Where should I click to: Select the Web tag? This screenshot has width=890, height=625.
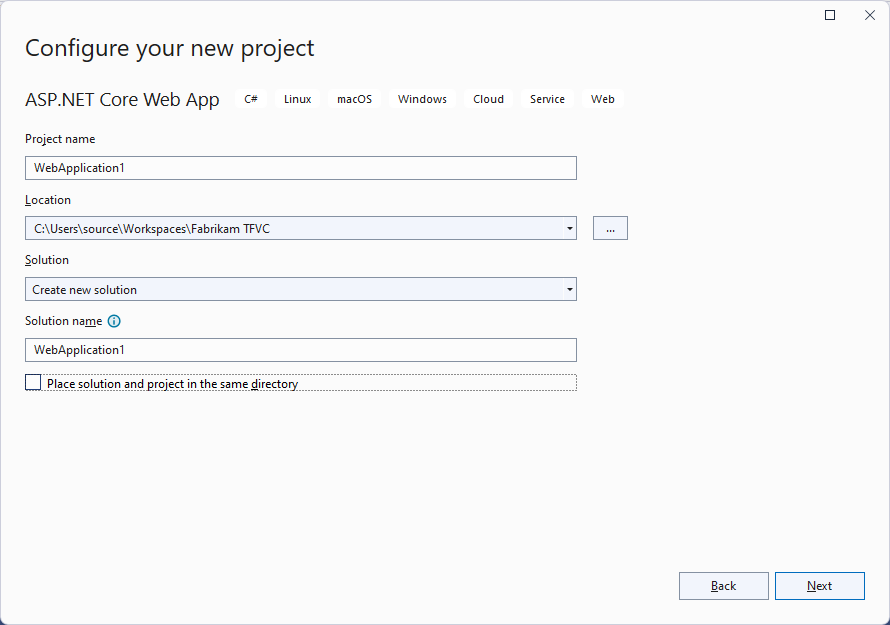click(x=602, y=99)
